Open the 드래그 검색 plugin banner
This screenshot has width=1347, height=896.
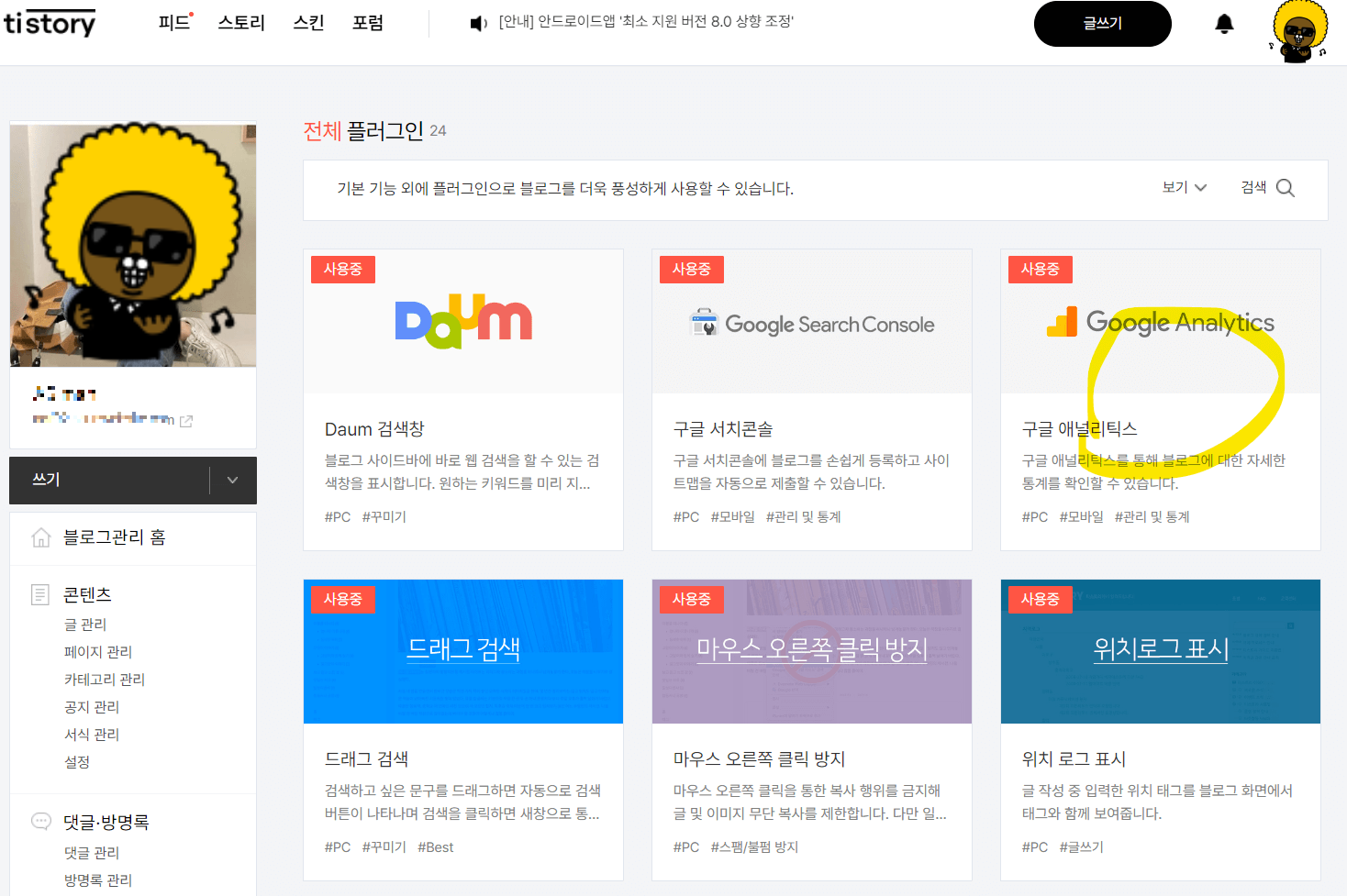[x=463, y=651]
